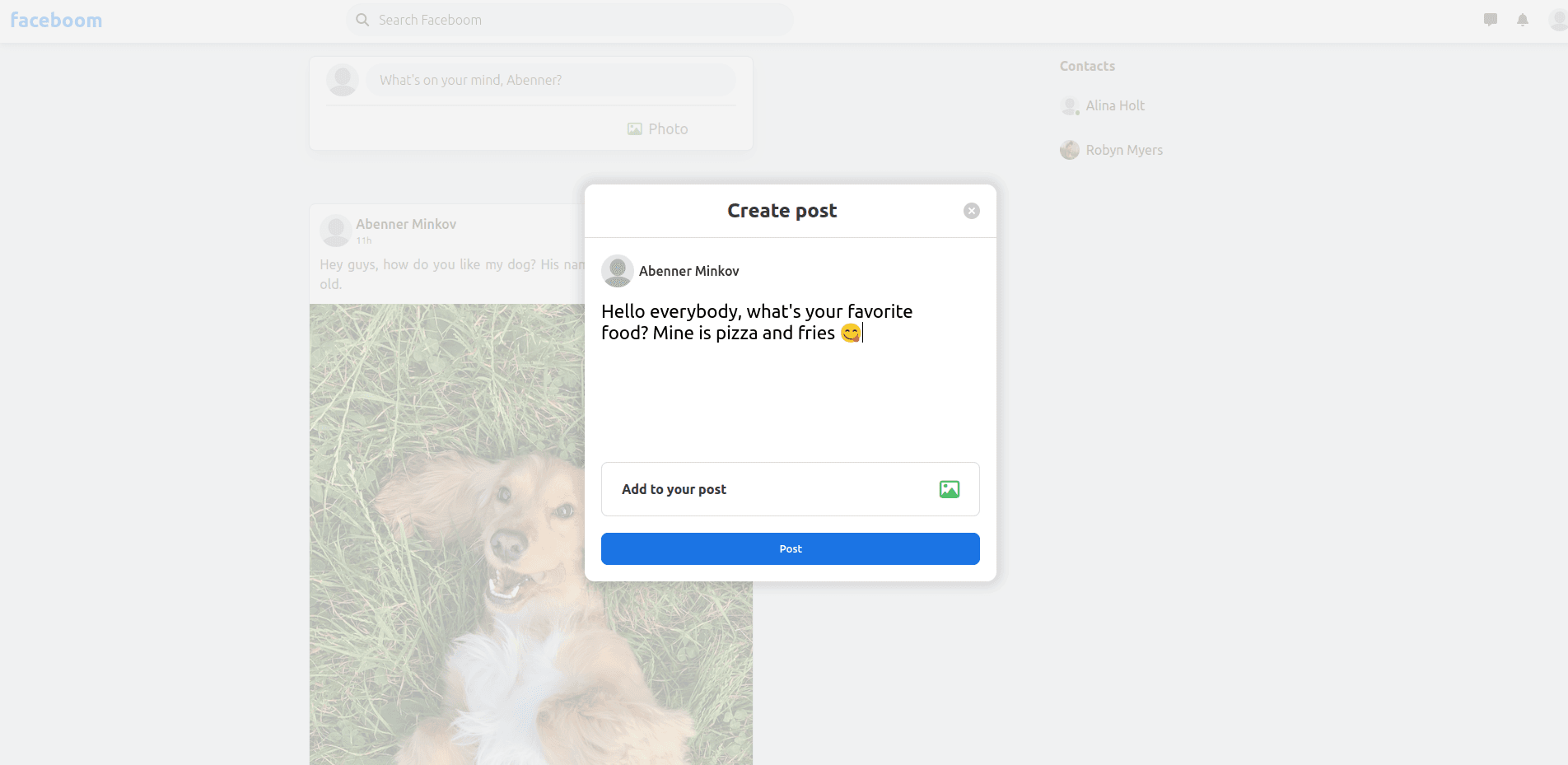Add a photo to your post
This screenshot has height=765, width=1568.
tap(950, 489)
